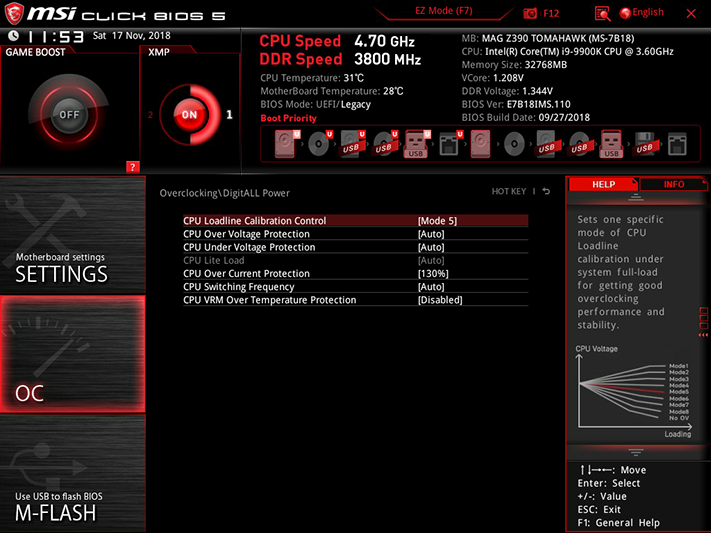Image resolution: width=711 pixels, height=533 pixels.
Task: Click the red question mark help icon
Action: click(x=132, y=167)
